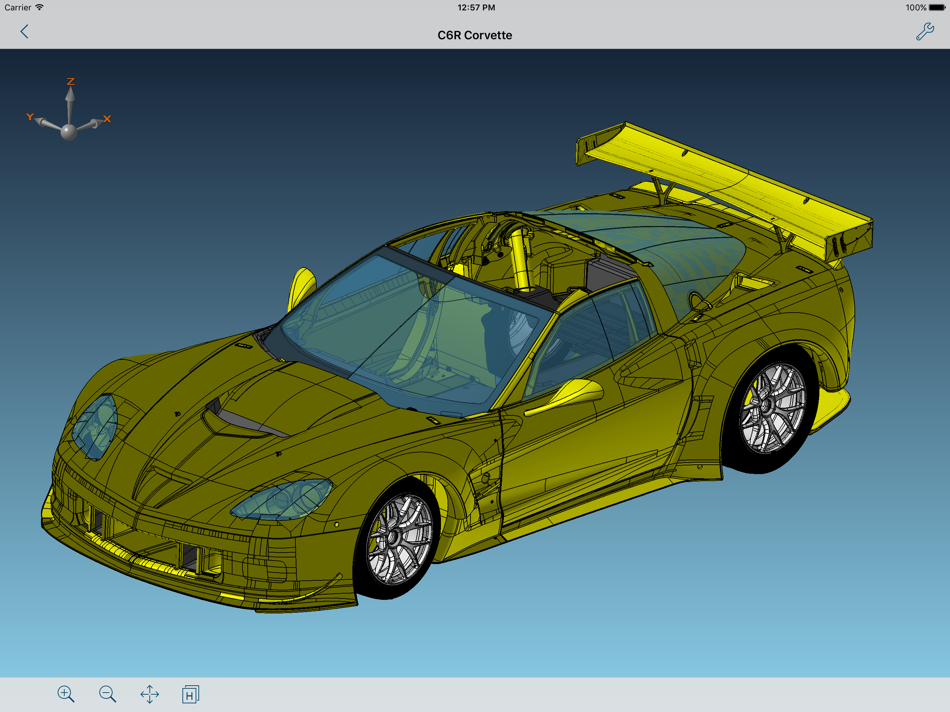Select the rear wheel rim

tap(774, 407)
